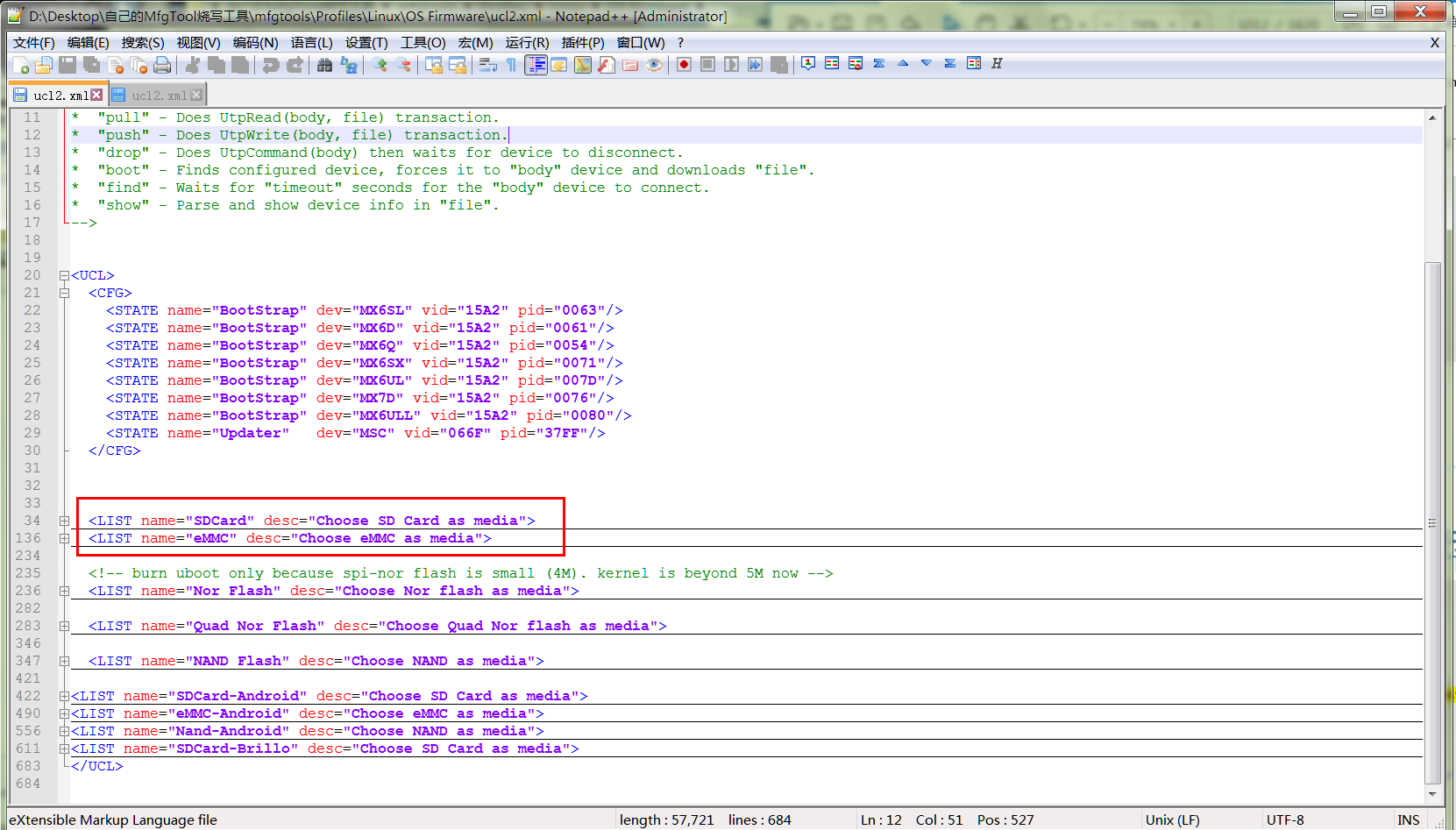1456x830 pixels.
Task: Go to next difference with the down arrow
Action: tap(927, 63)
